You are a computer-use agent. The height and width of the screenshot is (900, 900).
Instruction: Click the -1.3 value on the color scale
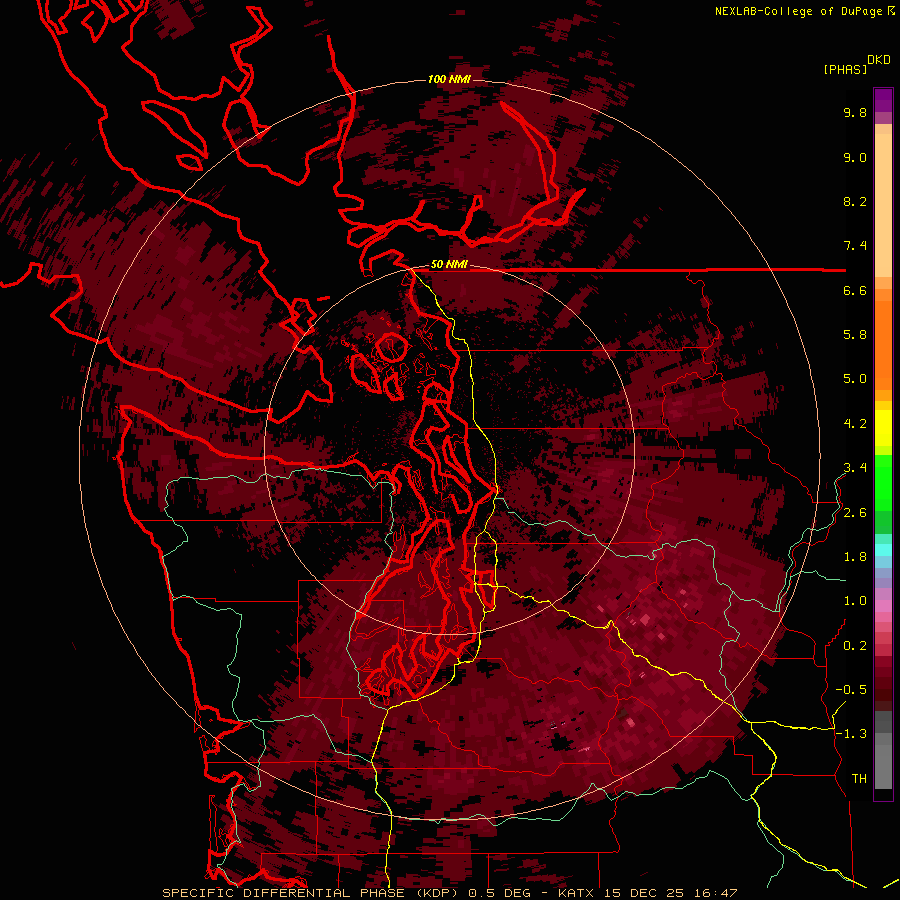pyautogui.click(x=851, y=734)
